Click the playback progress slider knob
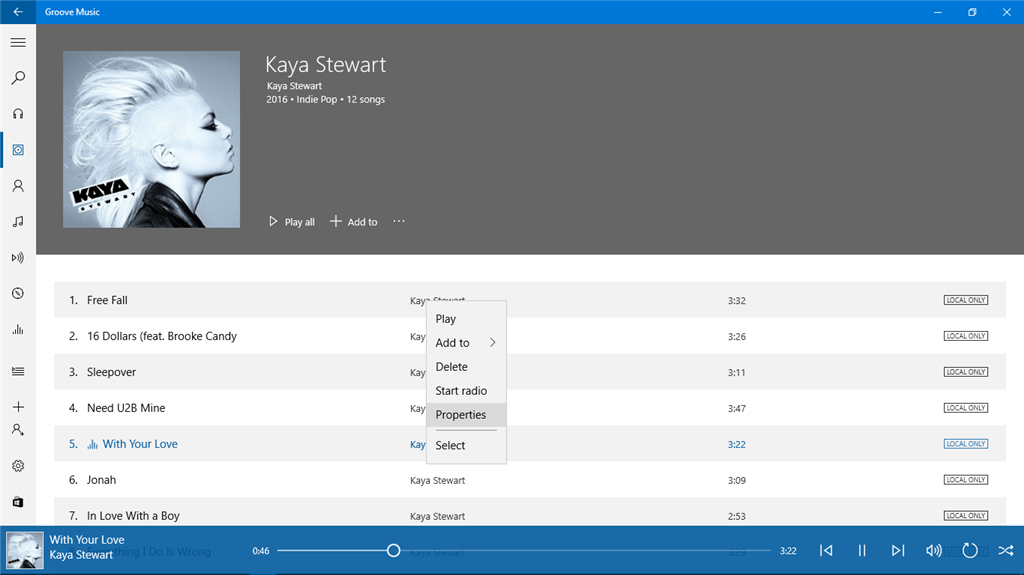The image size is (1024, 575). tap(393, 551)
